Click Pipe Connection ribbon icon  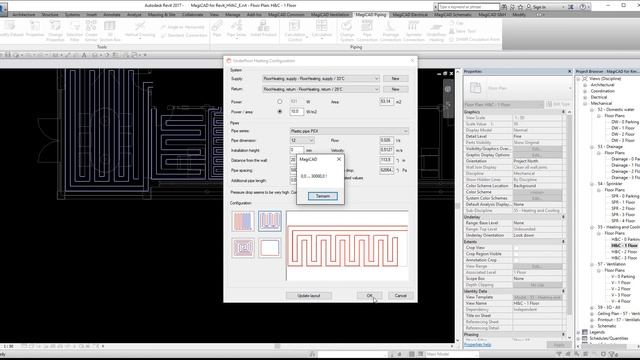367,31
